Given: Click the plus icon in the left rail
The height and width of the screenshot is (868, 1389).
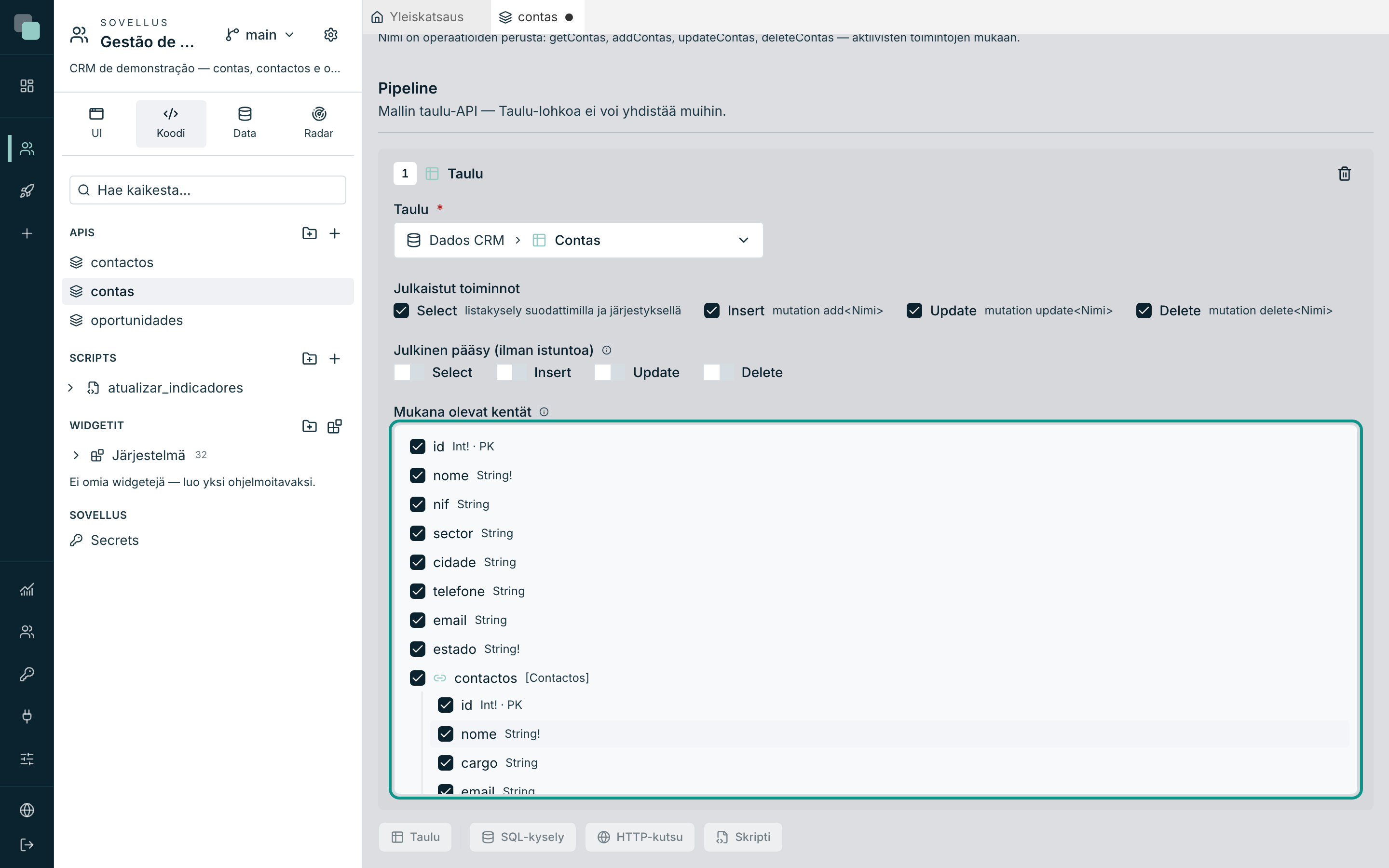Looking at the screenshot, I should click(27, 233).
